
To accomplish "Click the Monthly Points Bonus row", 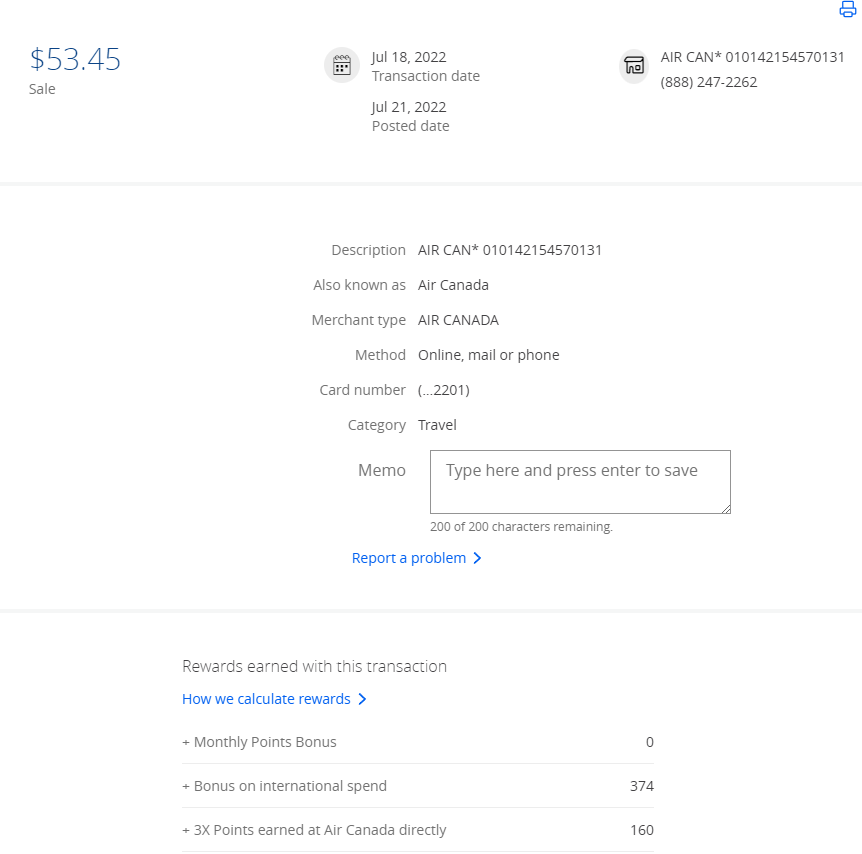I will (418, 742).
